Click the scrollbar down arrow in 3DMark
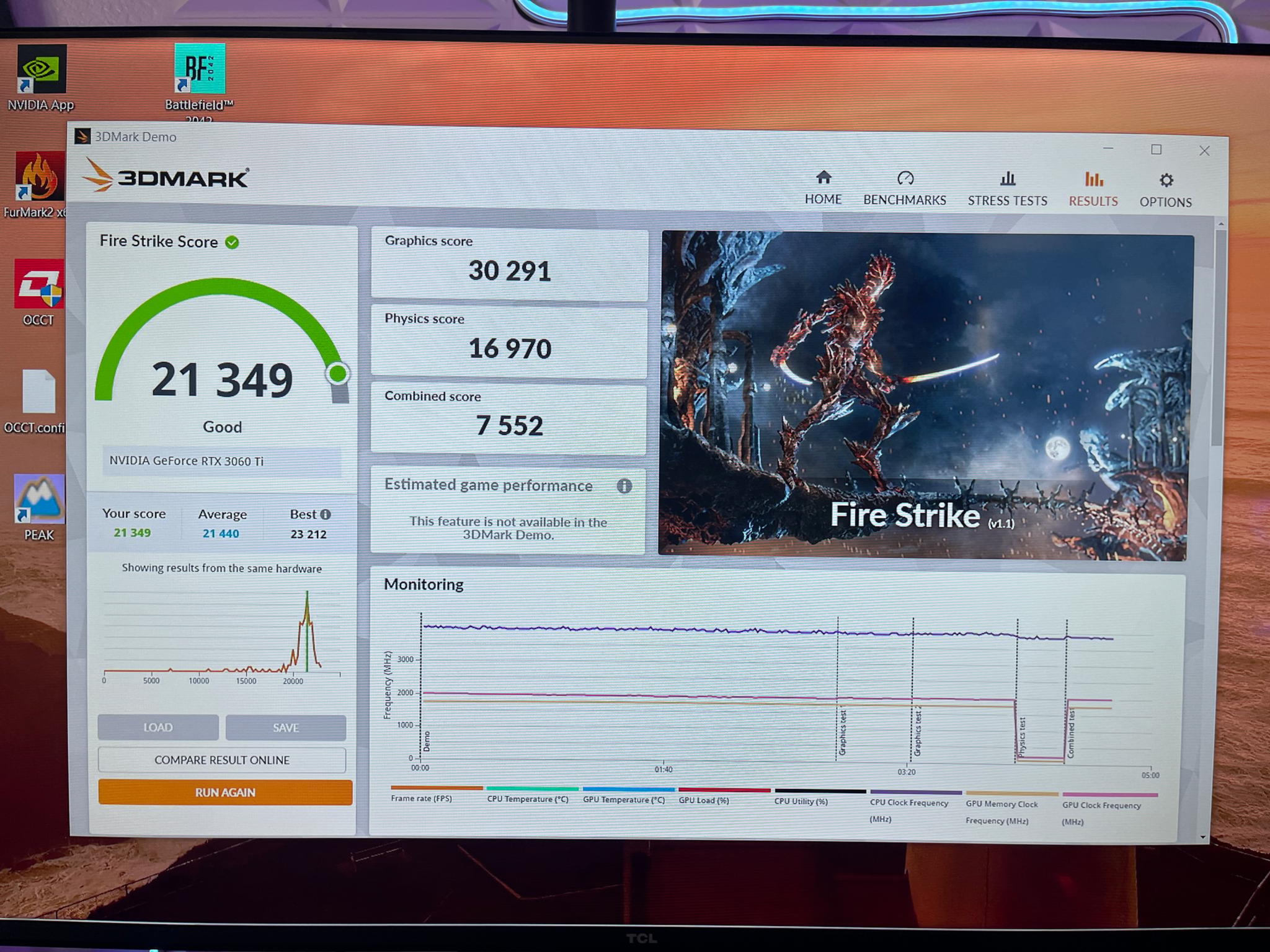Screen dimensions: 1270x952 (x=1203, y=837)
